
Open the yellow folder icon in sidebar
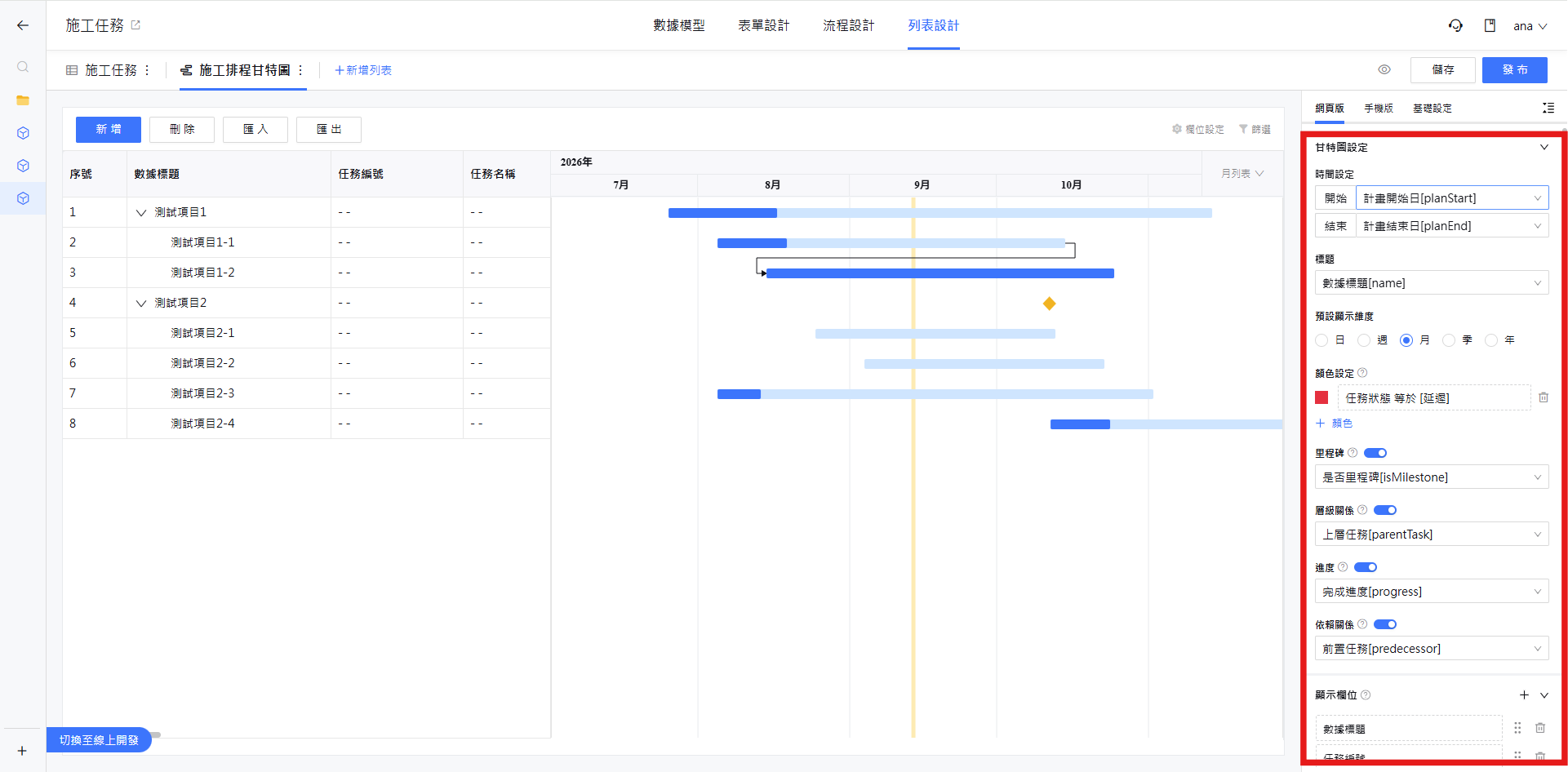coord(23,100)
